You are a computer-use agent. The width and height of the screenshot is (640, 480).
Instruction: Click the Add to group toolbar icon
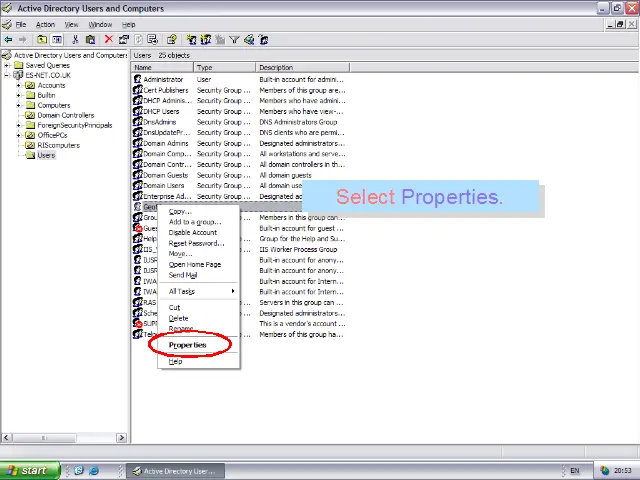point(263,40)
